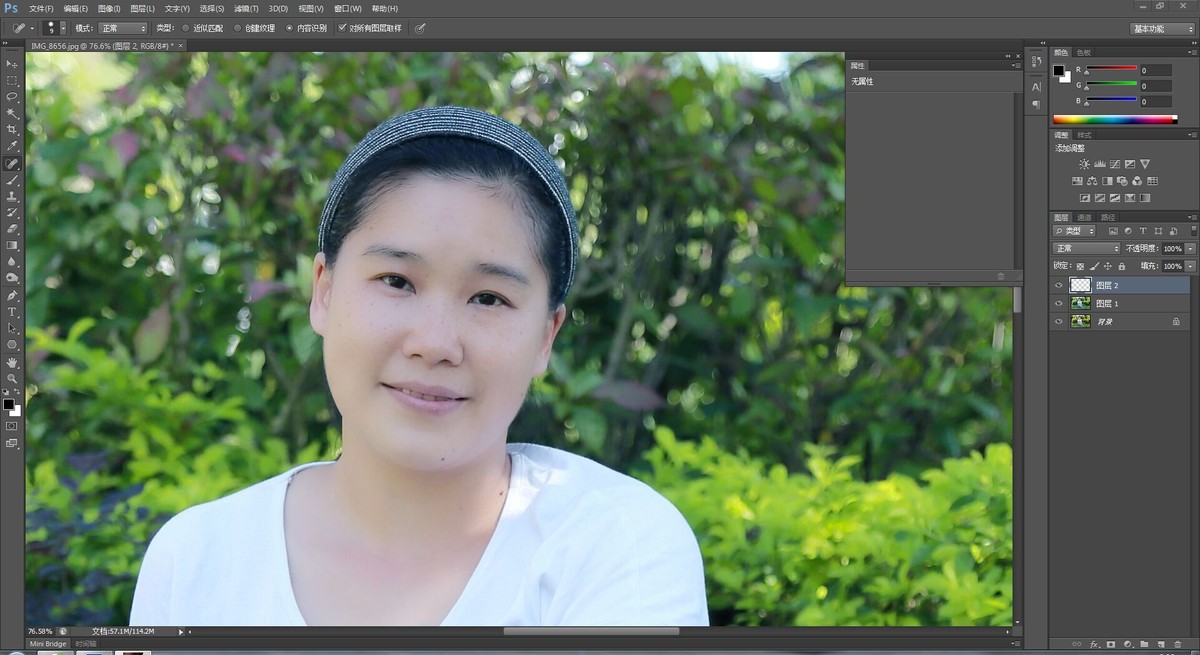Select the Move tool
Image resolution: width=1200 pixels, height=655 pixels.
pyautogui.click(x=13, y=63)
